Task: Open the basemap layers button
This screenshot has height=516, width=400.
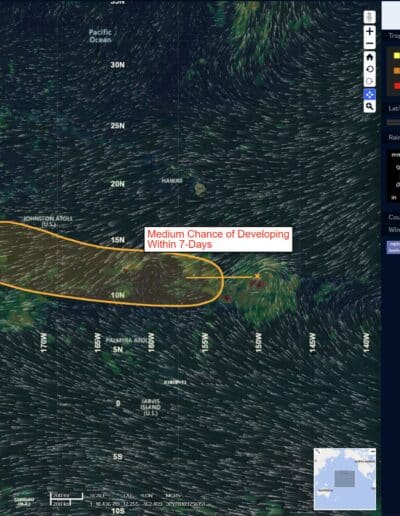Action: tap(369, 17)
